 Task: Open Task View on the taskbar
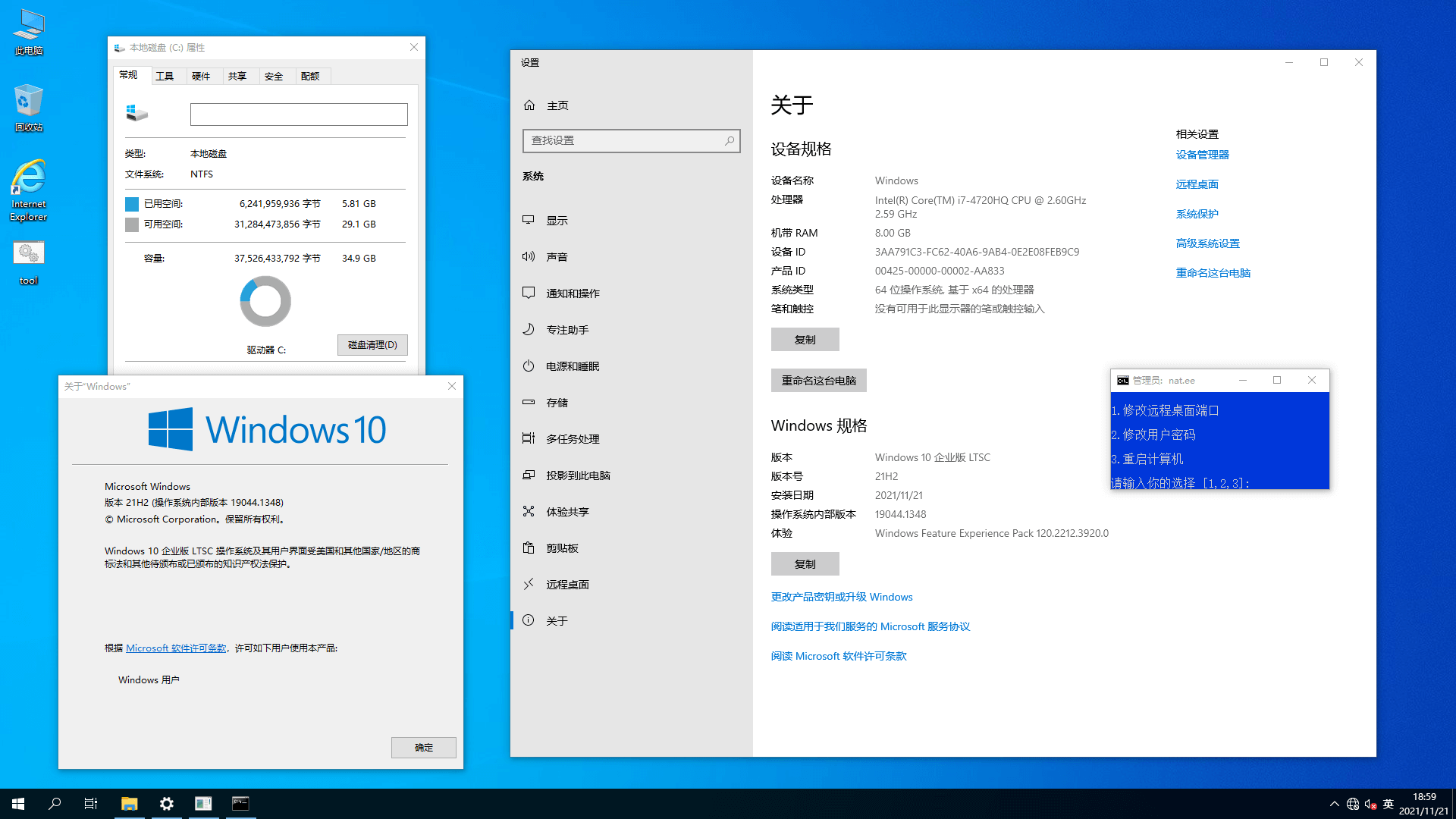pos(91,803)
